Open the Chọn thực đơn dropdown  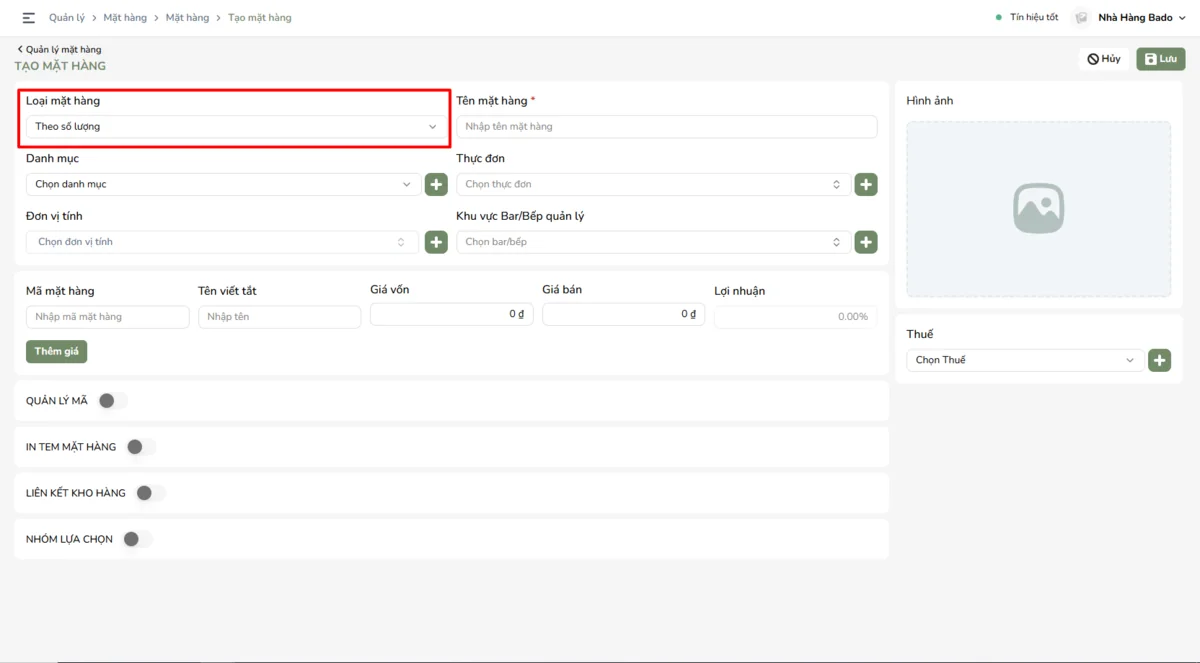(653, 184)
